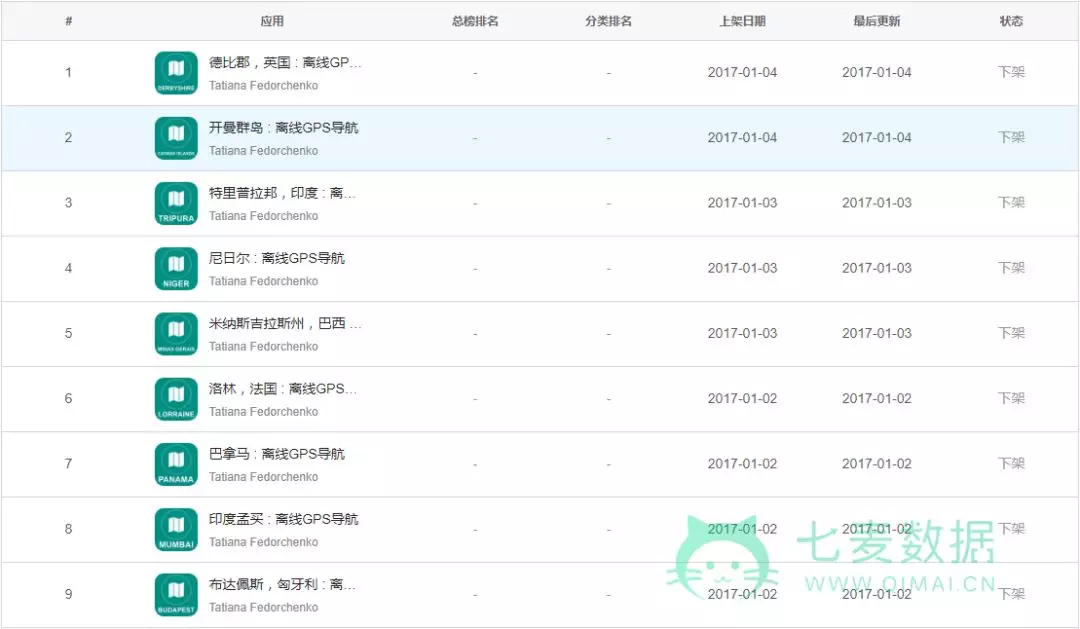Image resolution: width=1080 pixels, height=629 pixels.
Task: Click Tatiana Fedorchenko under the 洛林 app
Action: pyautogui.click(x=263, y=412)
